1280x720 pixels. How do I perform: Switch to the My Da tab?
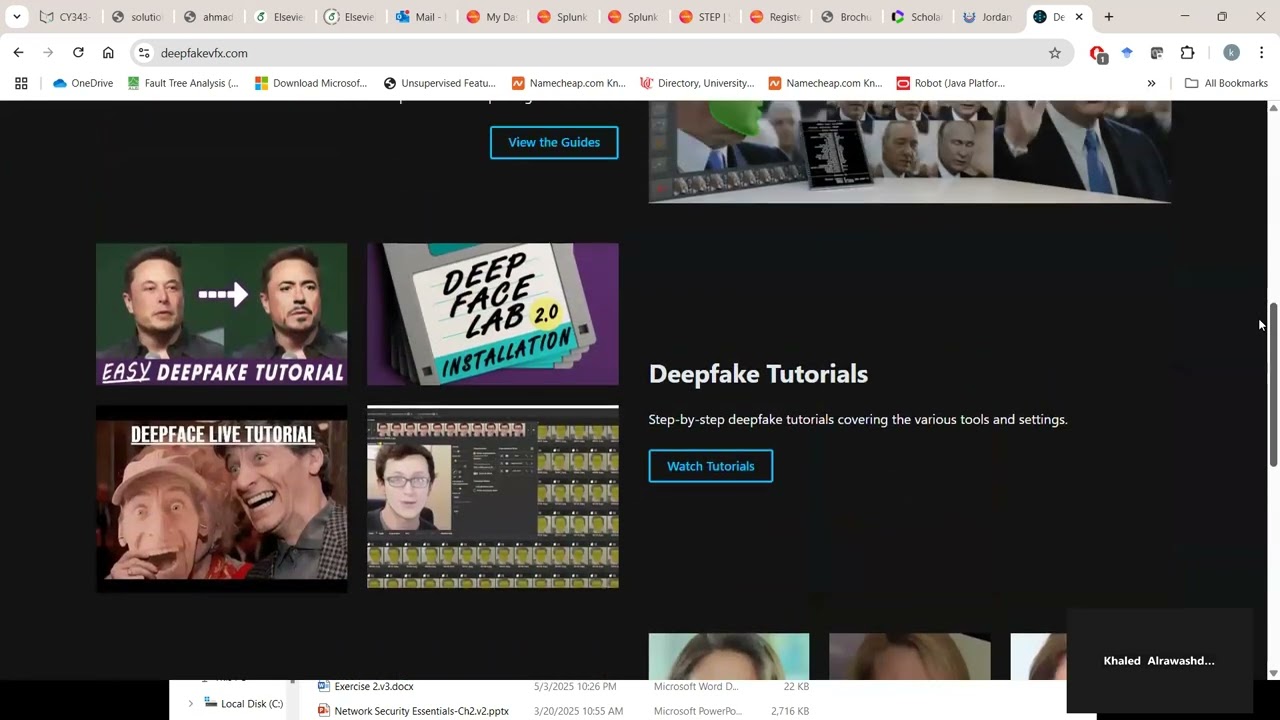pos(492,17)
